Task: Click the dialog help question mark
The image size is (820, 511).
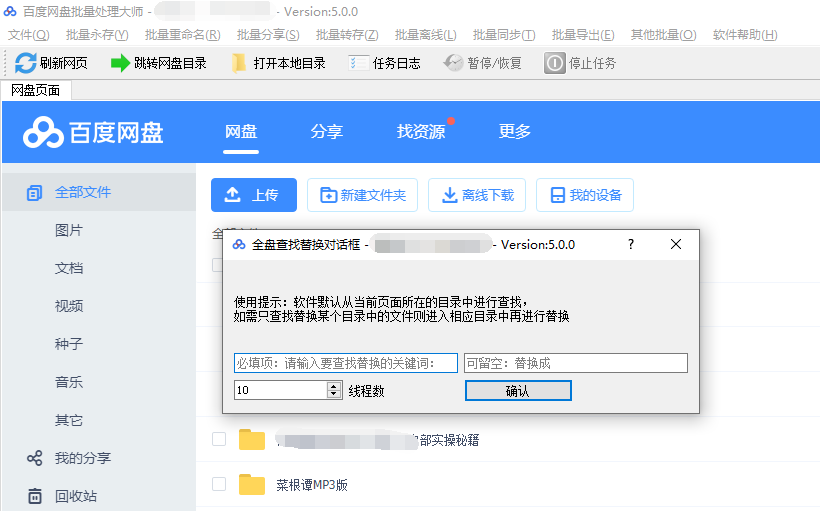Action: click(x=631, y=244)
